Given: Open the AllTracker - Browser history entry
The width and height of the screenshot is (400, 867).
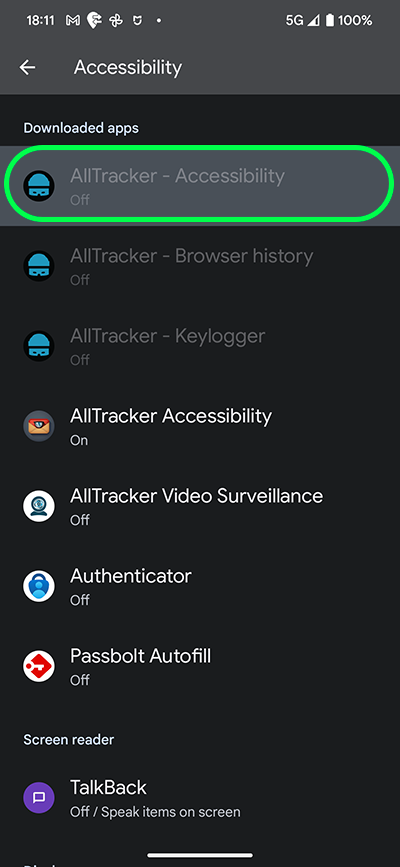Looking at the screenshot, I should 200,266.
